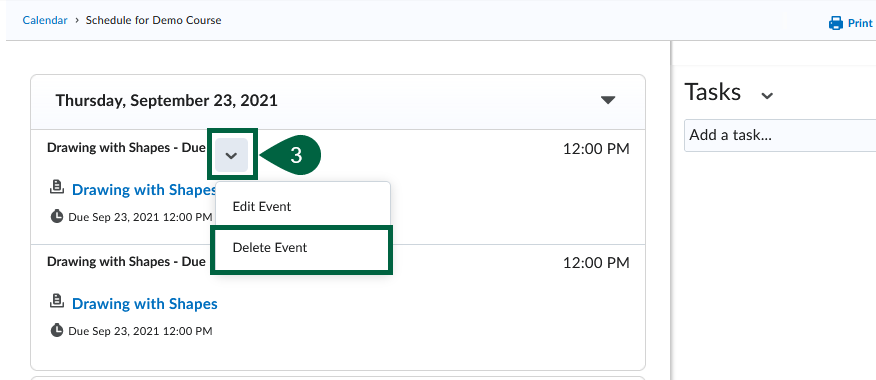876x380 pixels.
Task: Open first Drawing with Shapes link
Action: [x=144, y=190]
